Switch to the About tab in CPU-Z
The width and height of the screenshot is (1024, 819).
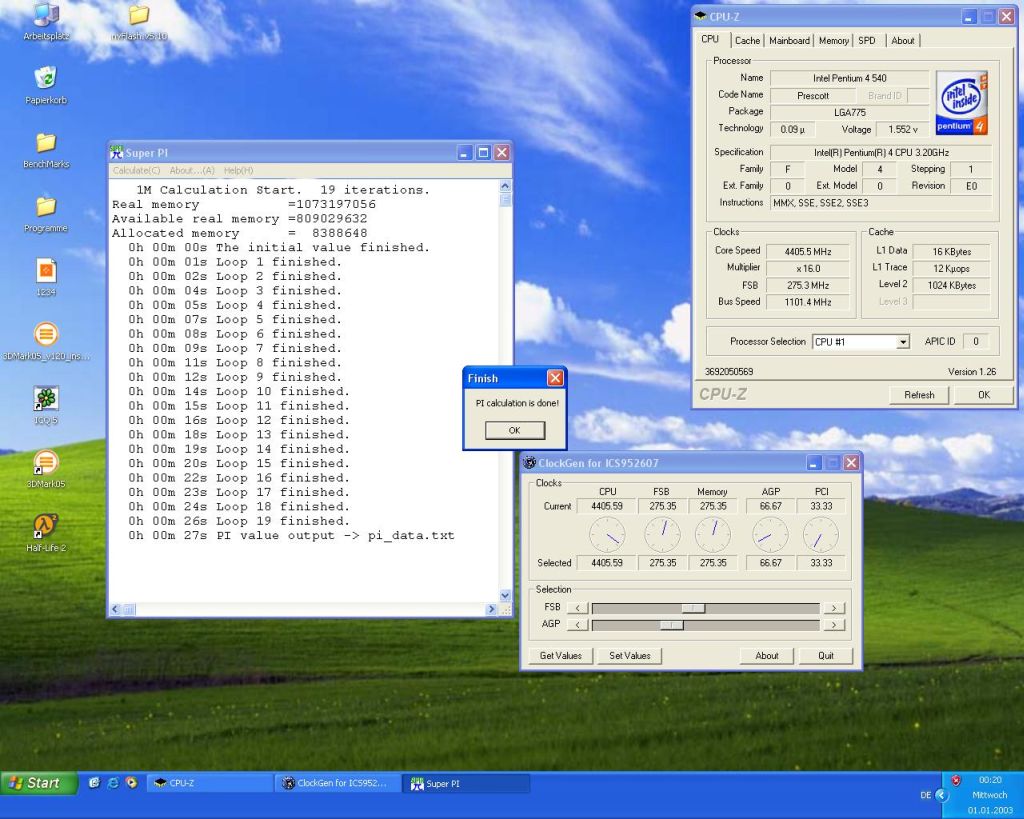[903, 40]
